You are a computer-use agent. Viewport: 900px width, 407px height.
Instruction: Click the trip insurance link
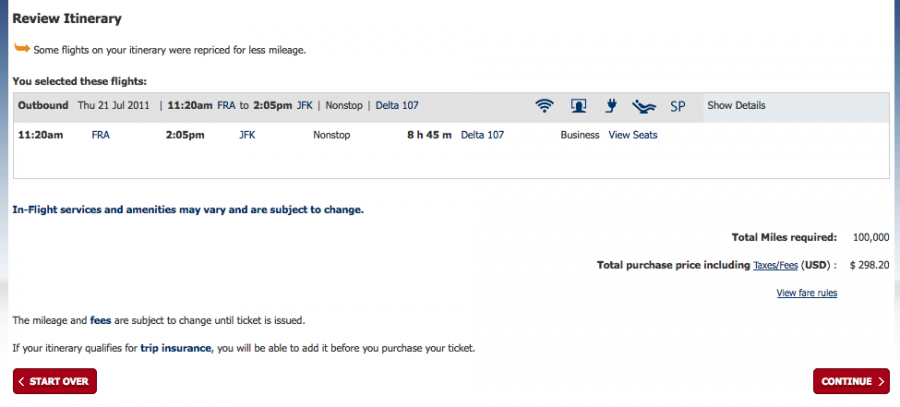pyautogui.click(x=176, y=348)
